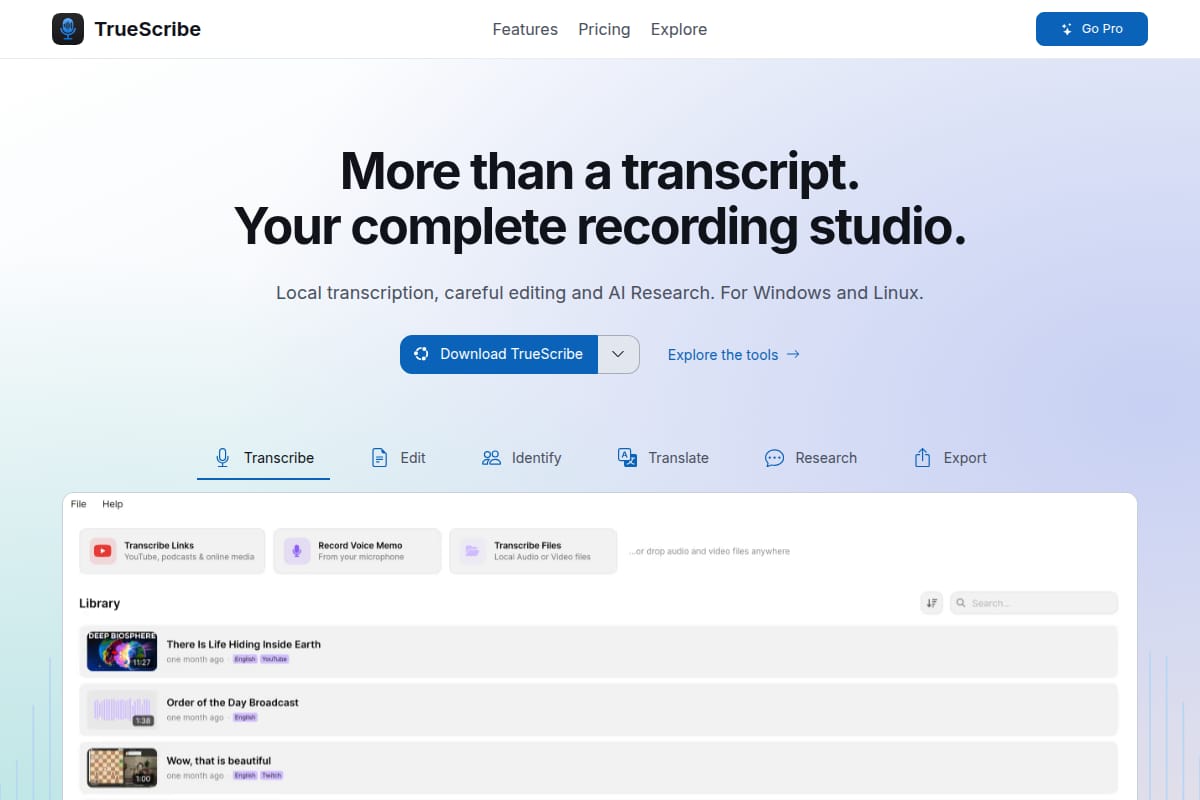The width and height of the screenshot is (1200, 800).
Task: Click the library sort order icon
Action: 932,603
